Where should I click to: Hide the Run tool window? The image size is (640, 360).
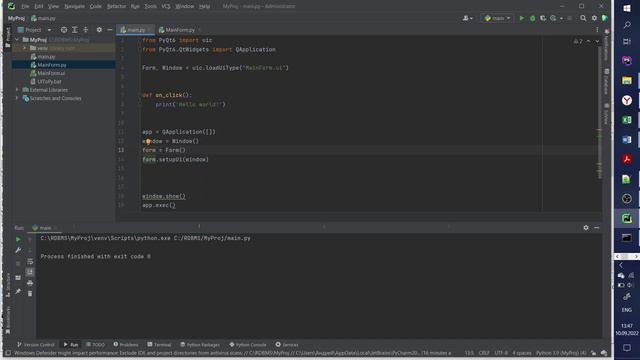(x=597, y=228)
